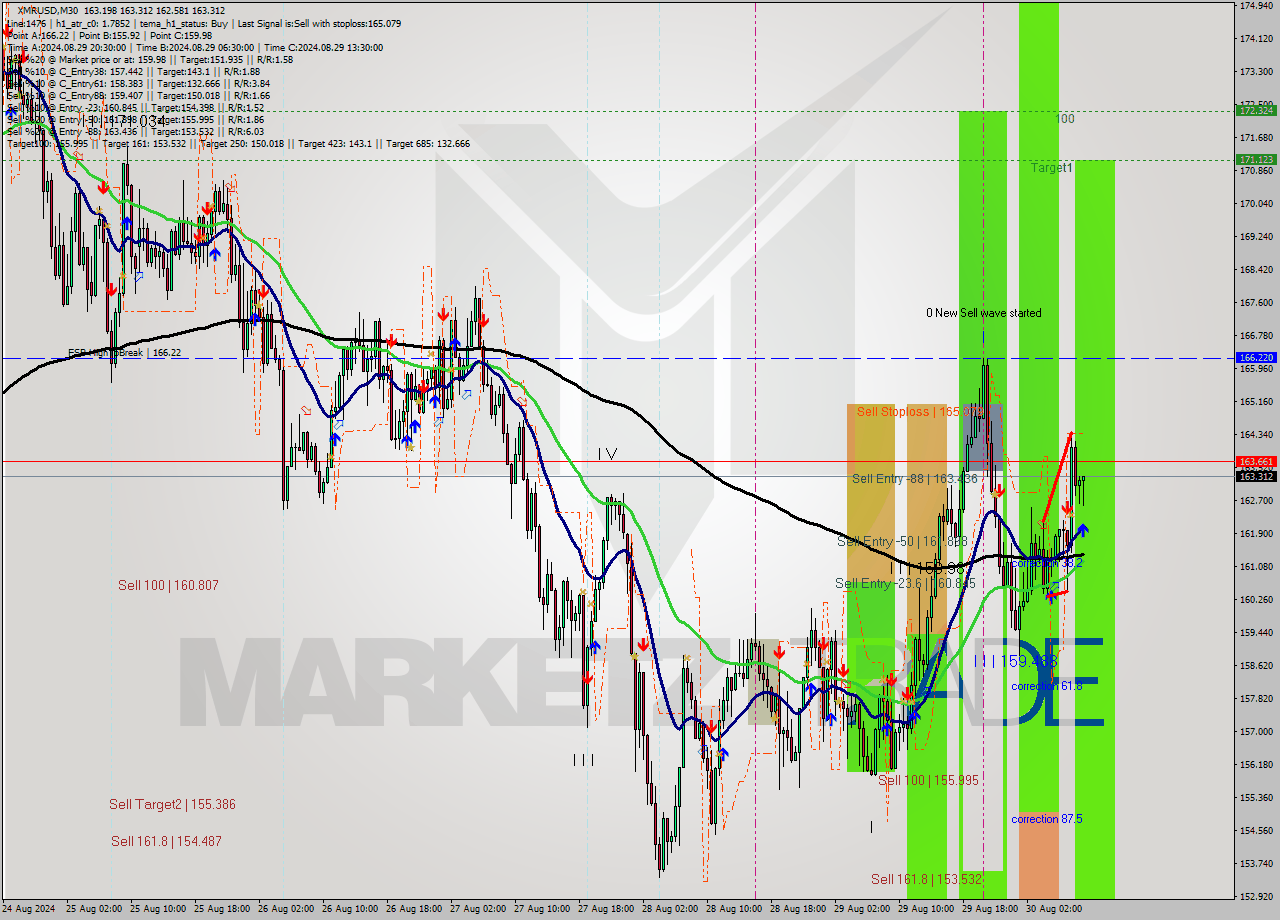1280x920 pixels.
Task: Click the 'Sell Entry -88 | 163.436' label
Action: click(914, 479)
